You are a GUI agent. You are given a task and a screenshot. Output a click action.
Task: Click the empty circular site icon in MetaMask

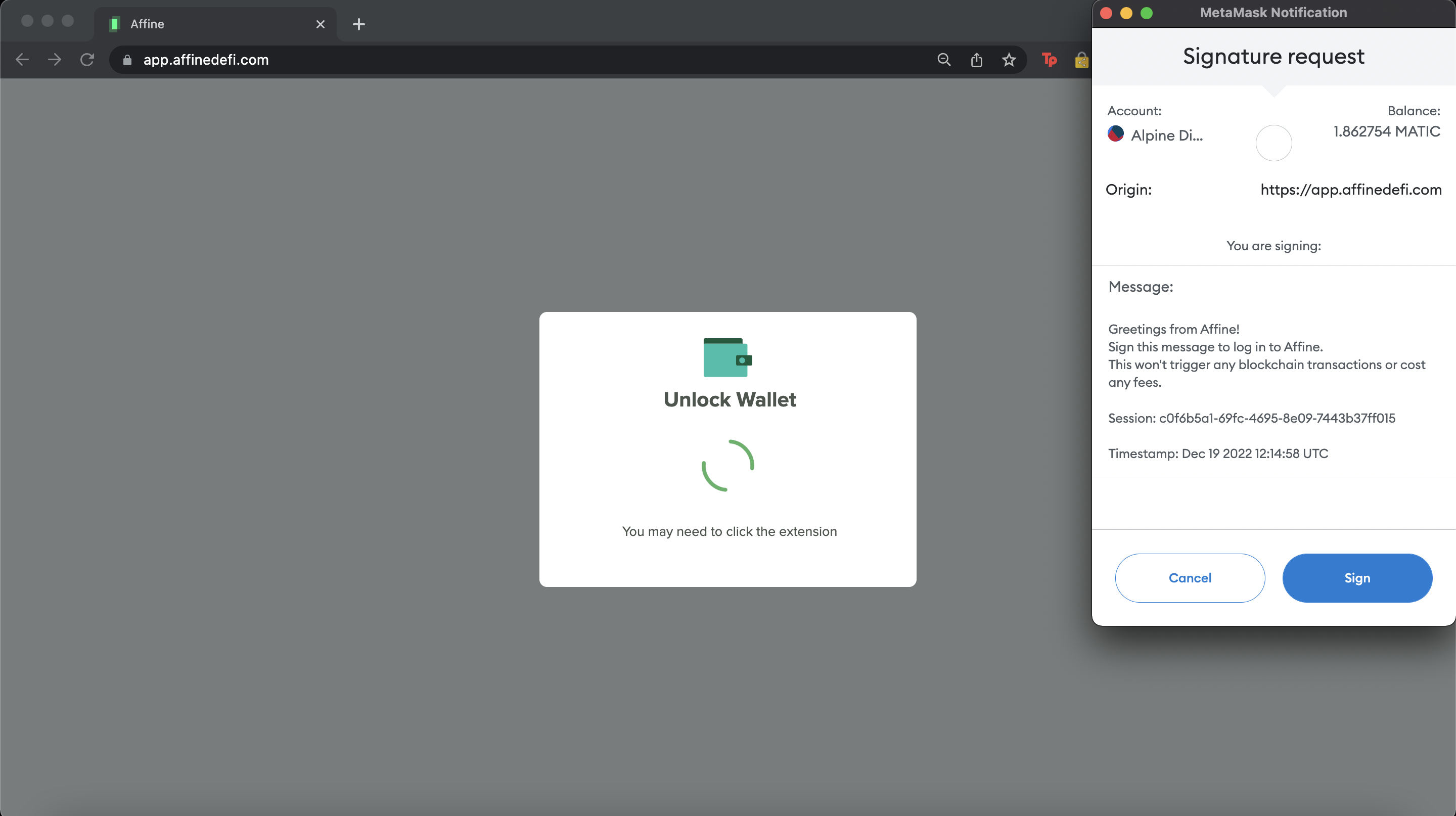coord(1273,143)
